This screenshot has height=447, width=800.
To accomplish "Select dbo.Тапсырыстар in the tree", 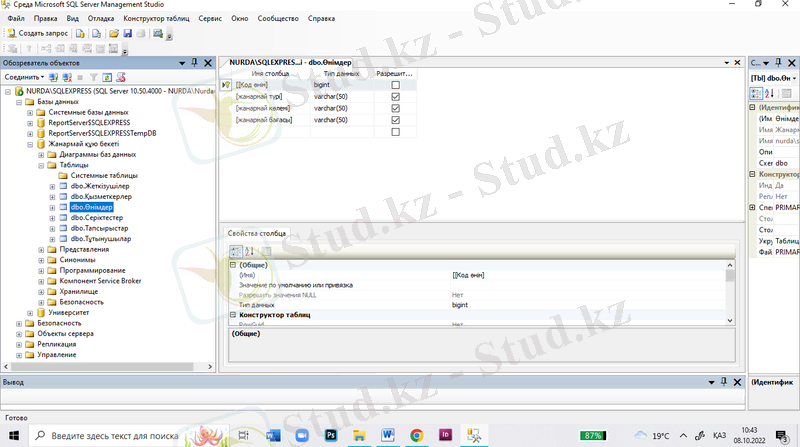I will tap(99, 229).
